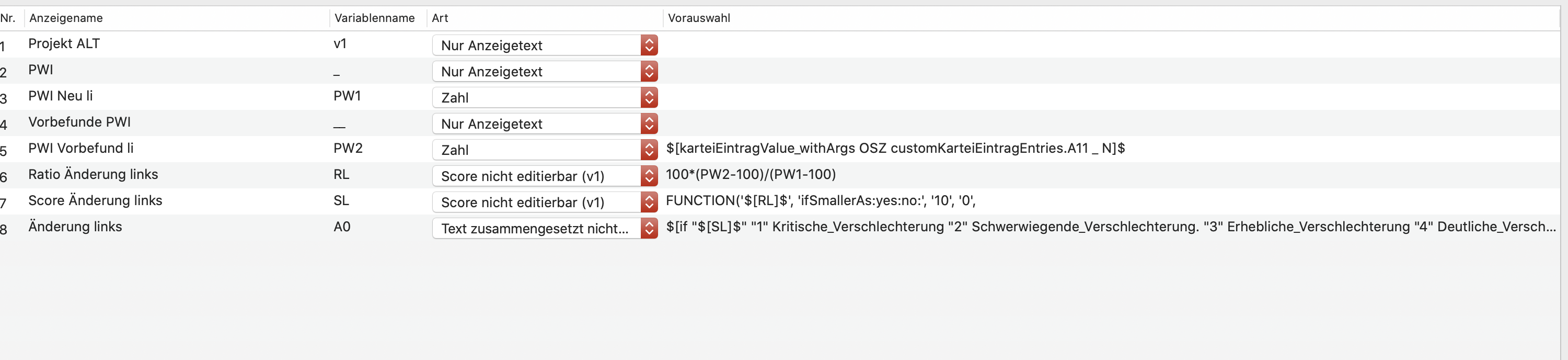Select the row number 8 cell

tap(4, 229)
